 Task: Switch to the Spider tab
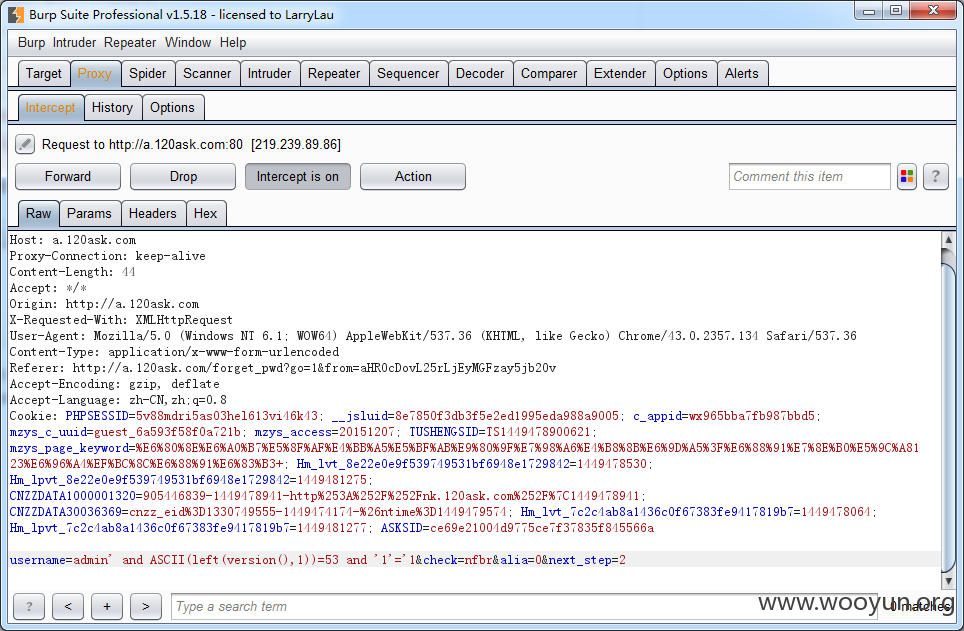tap(148, 74)
